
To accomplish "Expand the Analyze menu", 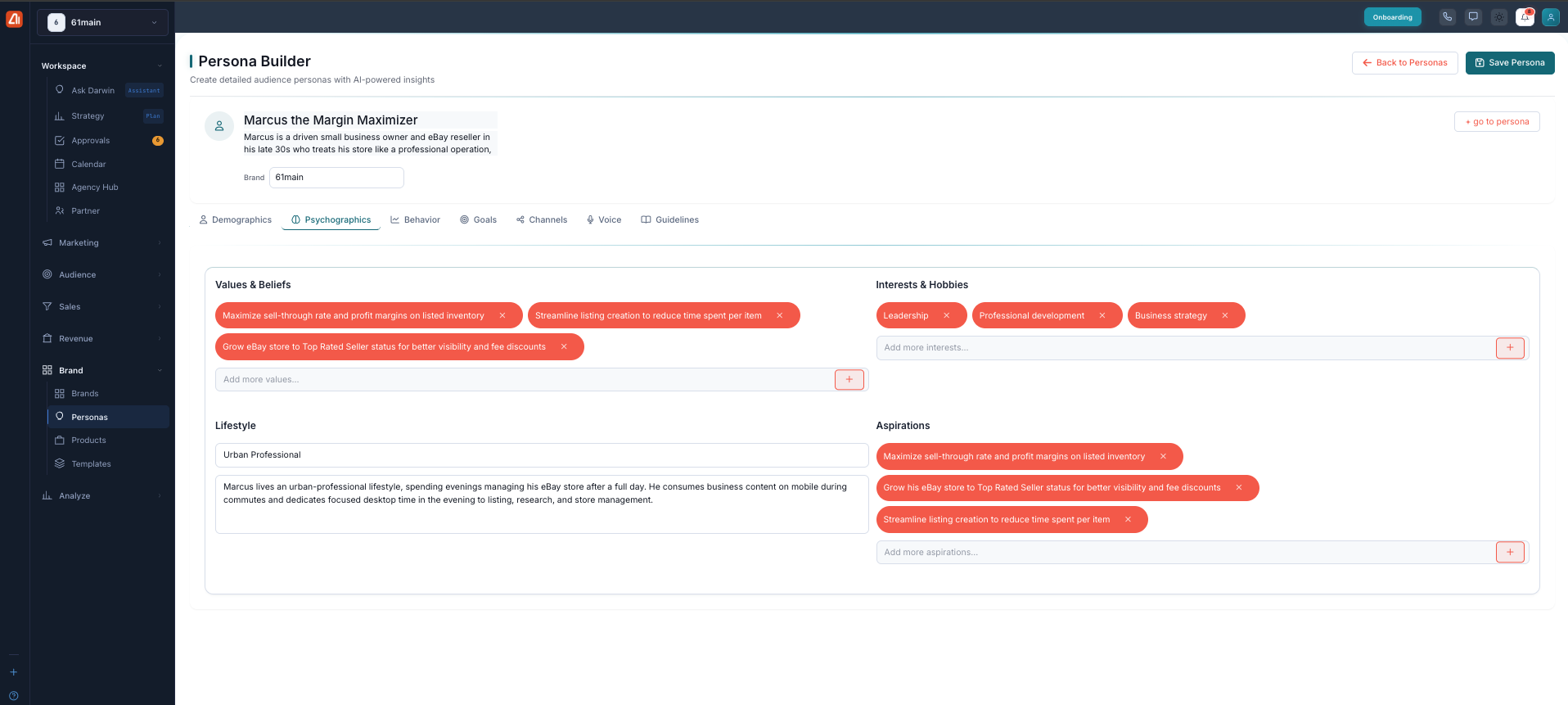I will pyautogui.click(x=102, y=496).
